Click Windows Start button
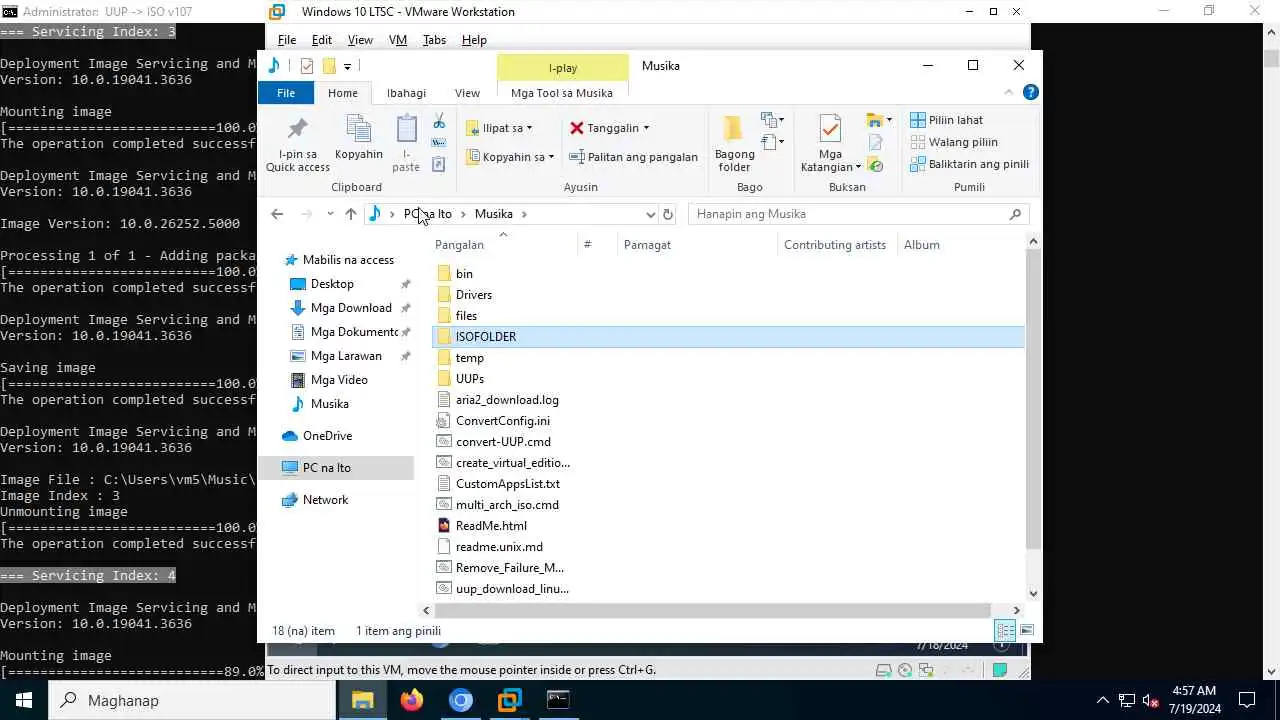Screen dimensions: 1280x720 tap(24, 700)
